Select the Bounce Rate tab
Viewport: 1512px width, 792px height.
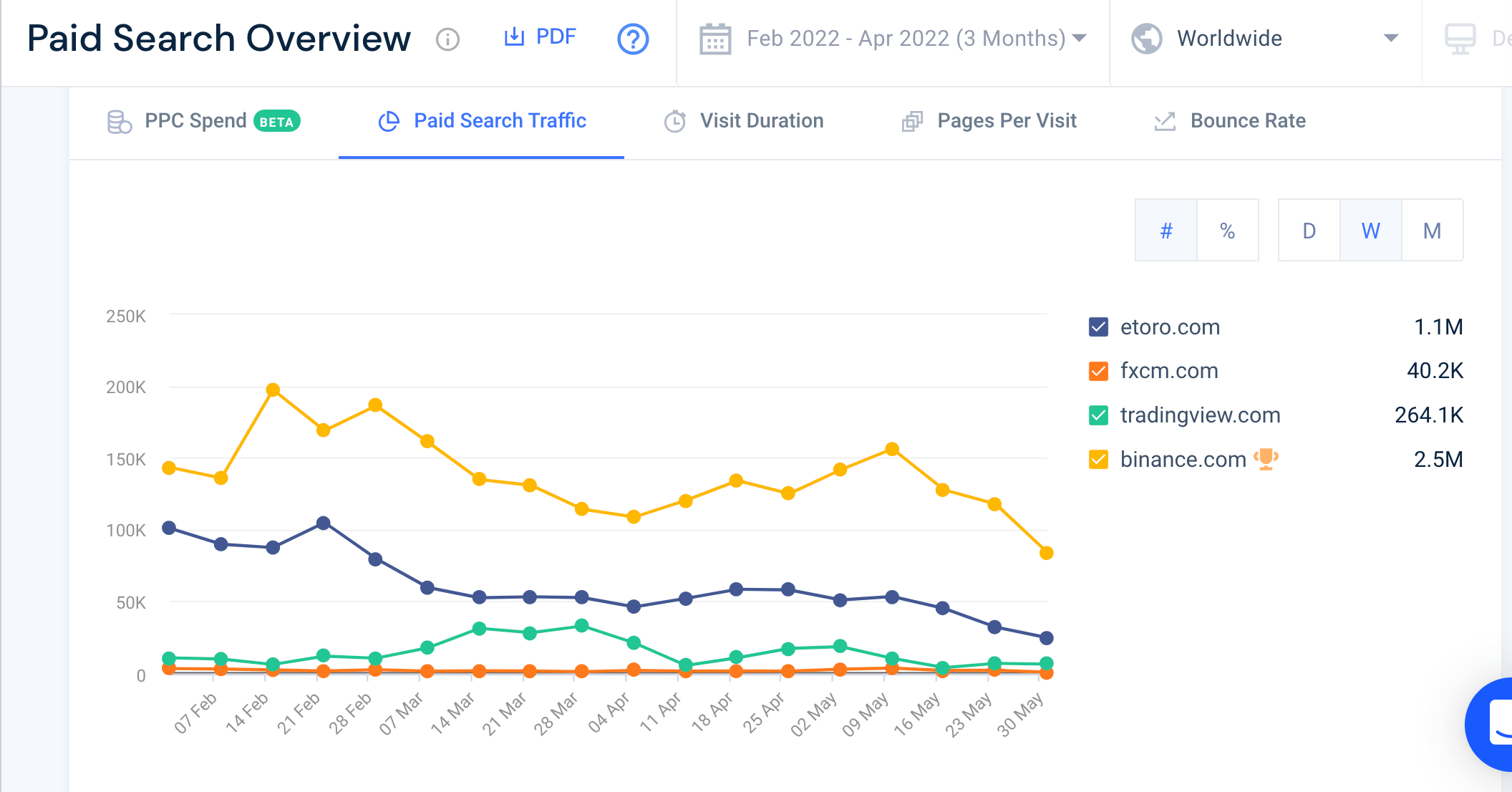pos(1248,121)
